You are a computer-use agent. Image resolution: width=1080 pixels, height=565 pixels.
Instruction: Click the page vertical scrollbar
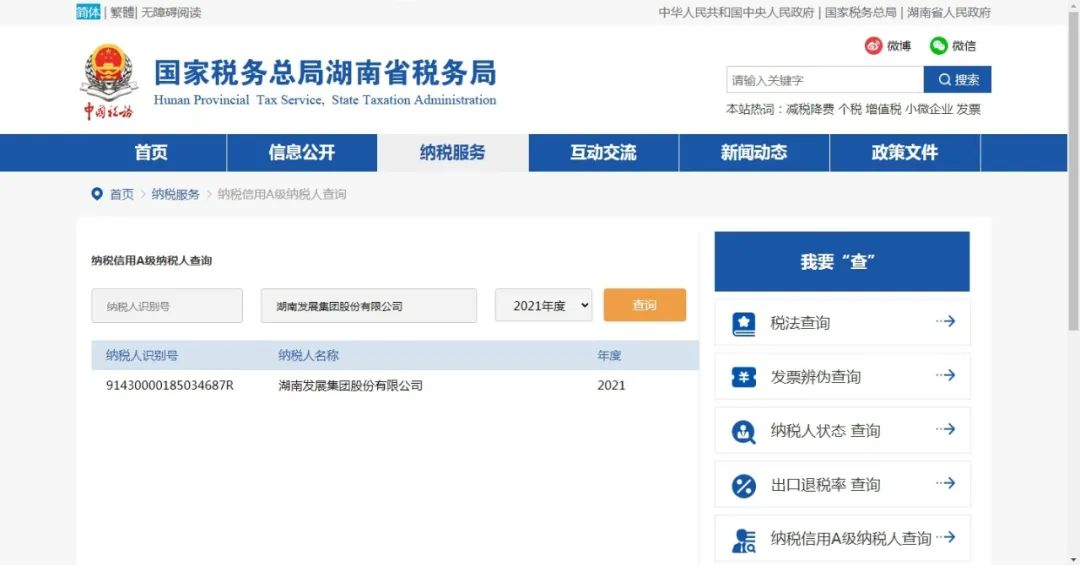pyautogui.click(x=1073, y=200)
